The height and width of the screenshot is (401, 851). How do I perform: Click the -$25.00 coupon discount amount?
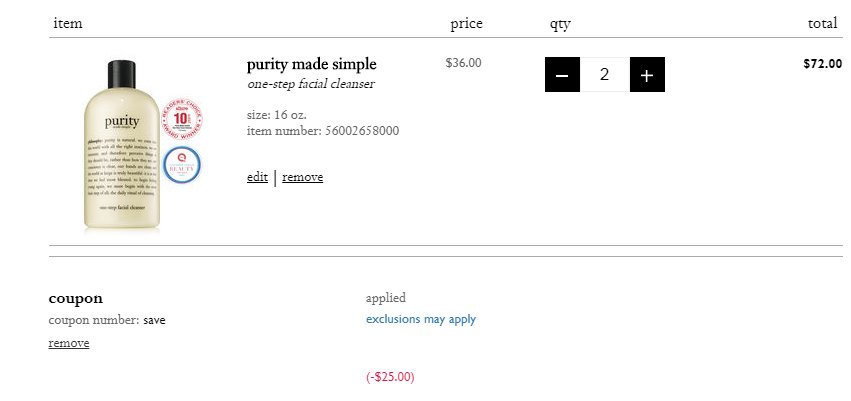point(390,377)
